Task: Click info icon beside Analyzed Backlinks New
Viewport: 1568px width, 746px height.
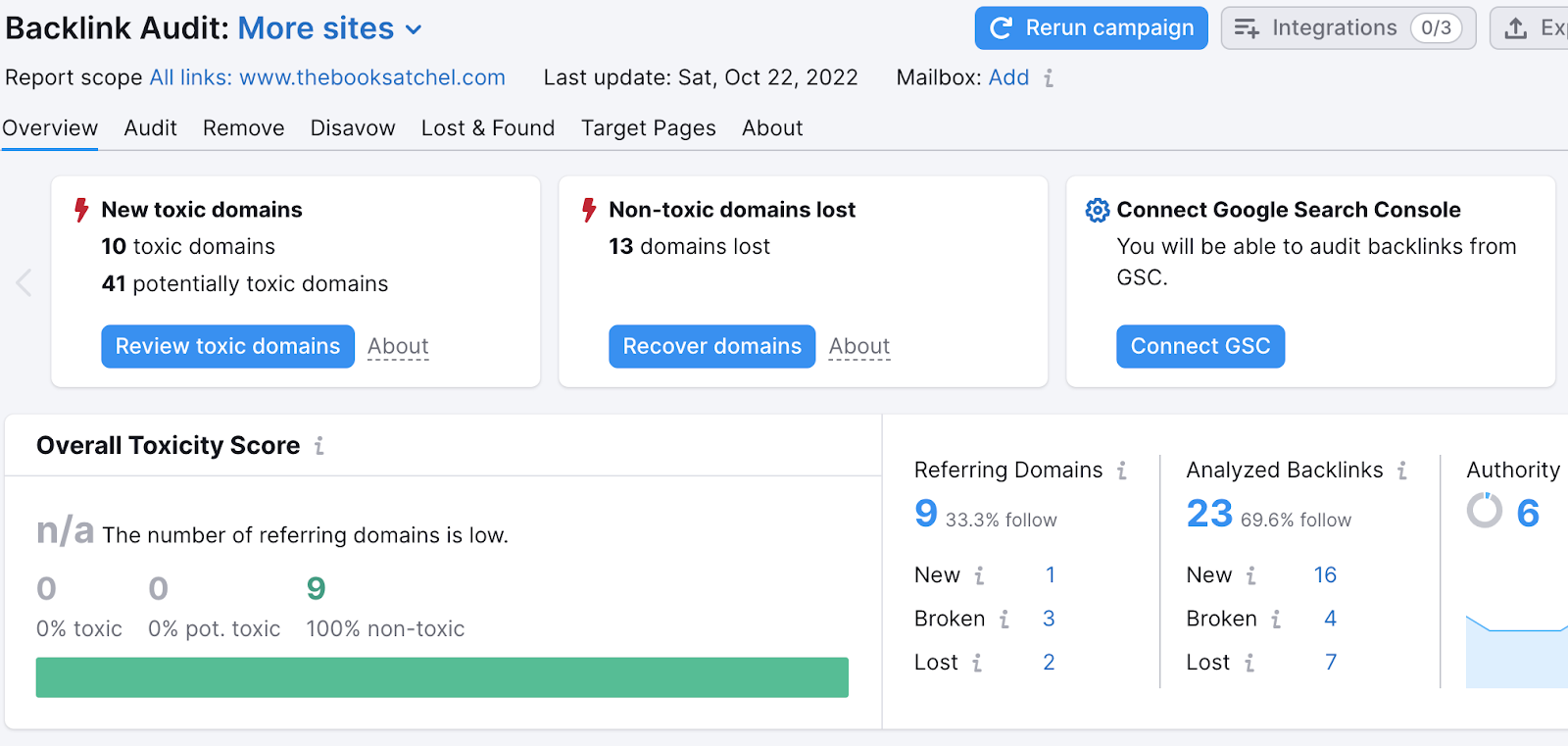Action: 1250,576
